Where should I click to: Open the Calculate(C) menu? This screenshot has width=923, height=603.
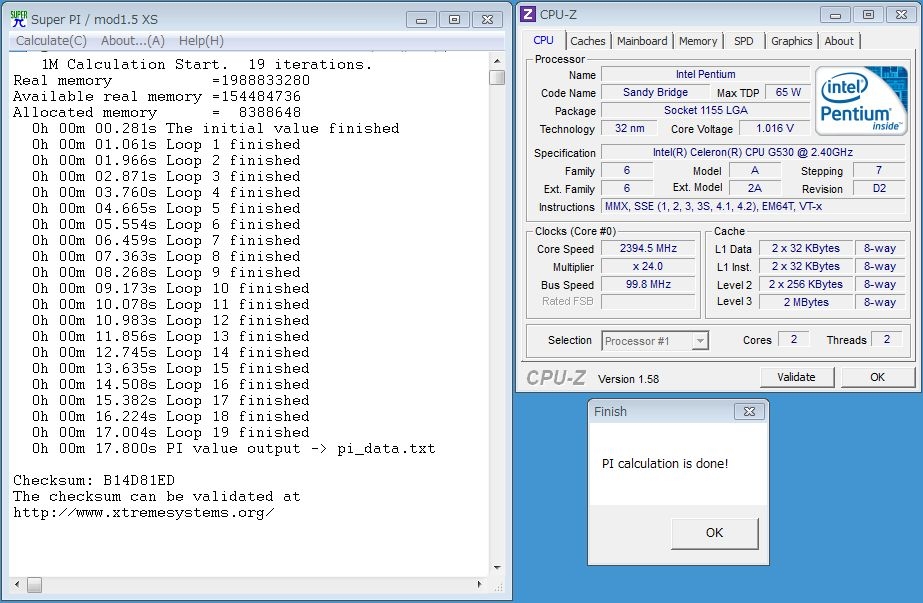point(51,41)
